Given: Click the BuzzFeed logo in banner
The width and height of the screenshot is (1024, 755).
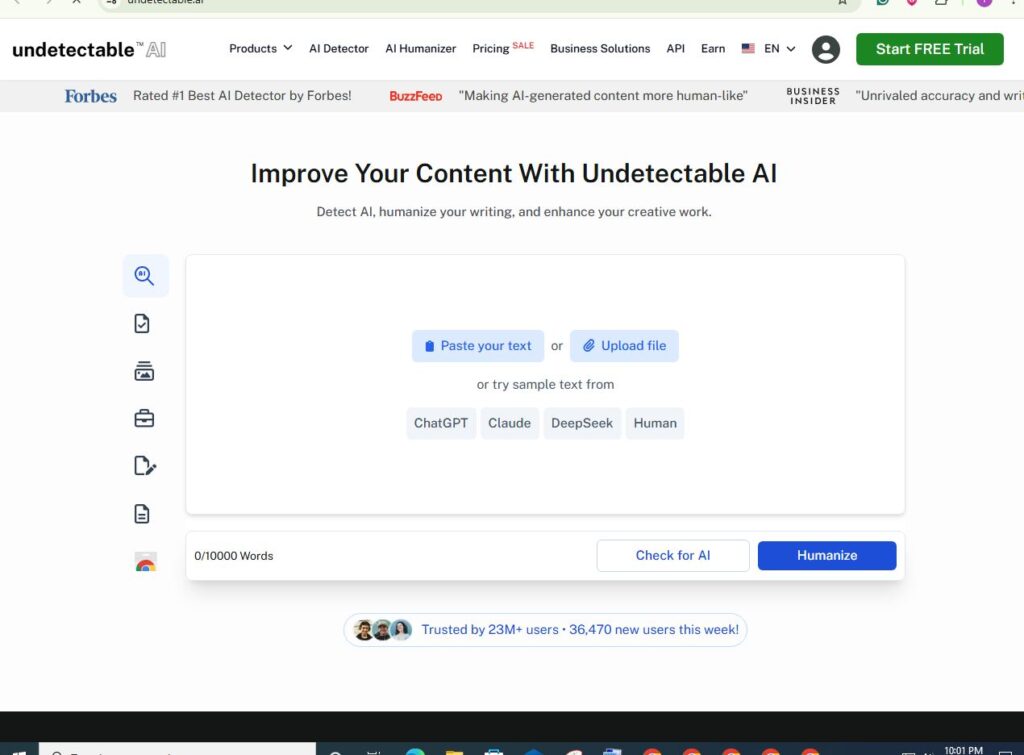Looking at the screenshot, I should 415,96.
